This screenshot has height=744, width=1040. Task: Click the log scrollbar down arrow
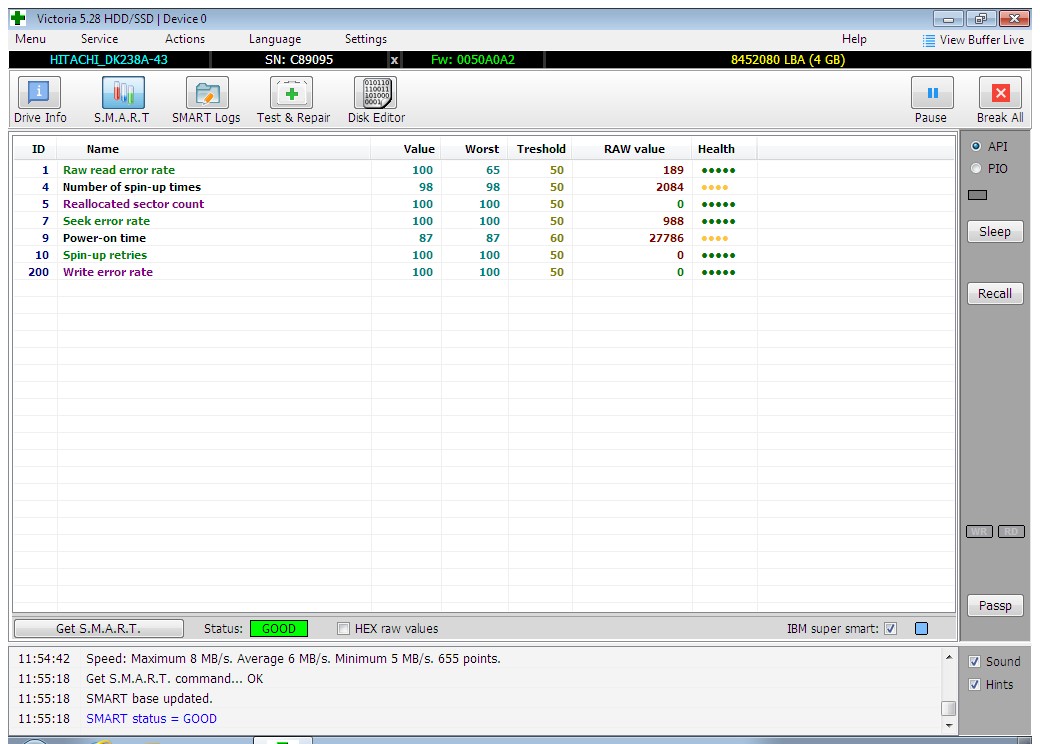949,725
